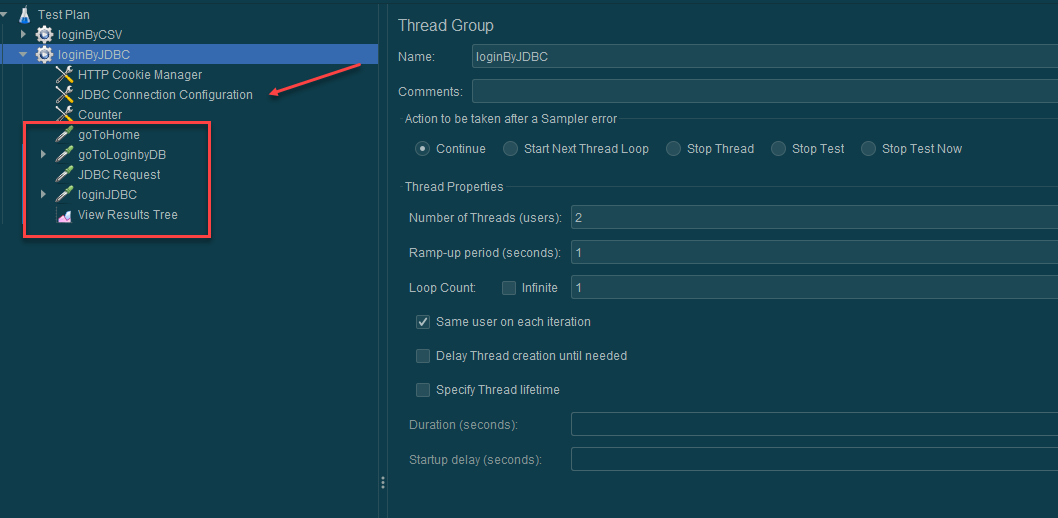Uncheck Same user on each iteration

[424, 322]
